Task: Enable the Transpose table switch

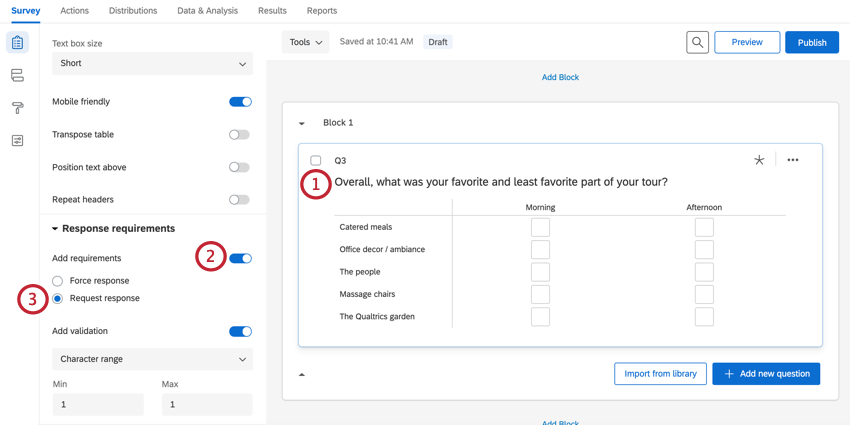Action: click(239, 134)
